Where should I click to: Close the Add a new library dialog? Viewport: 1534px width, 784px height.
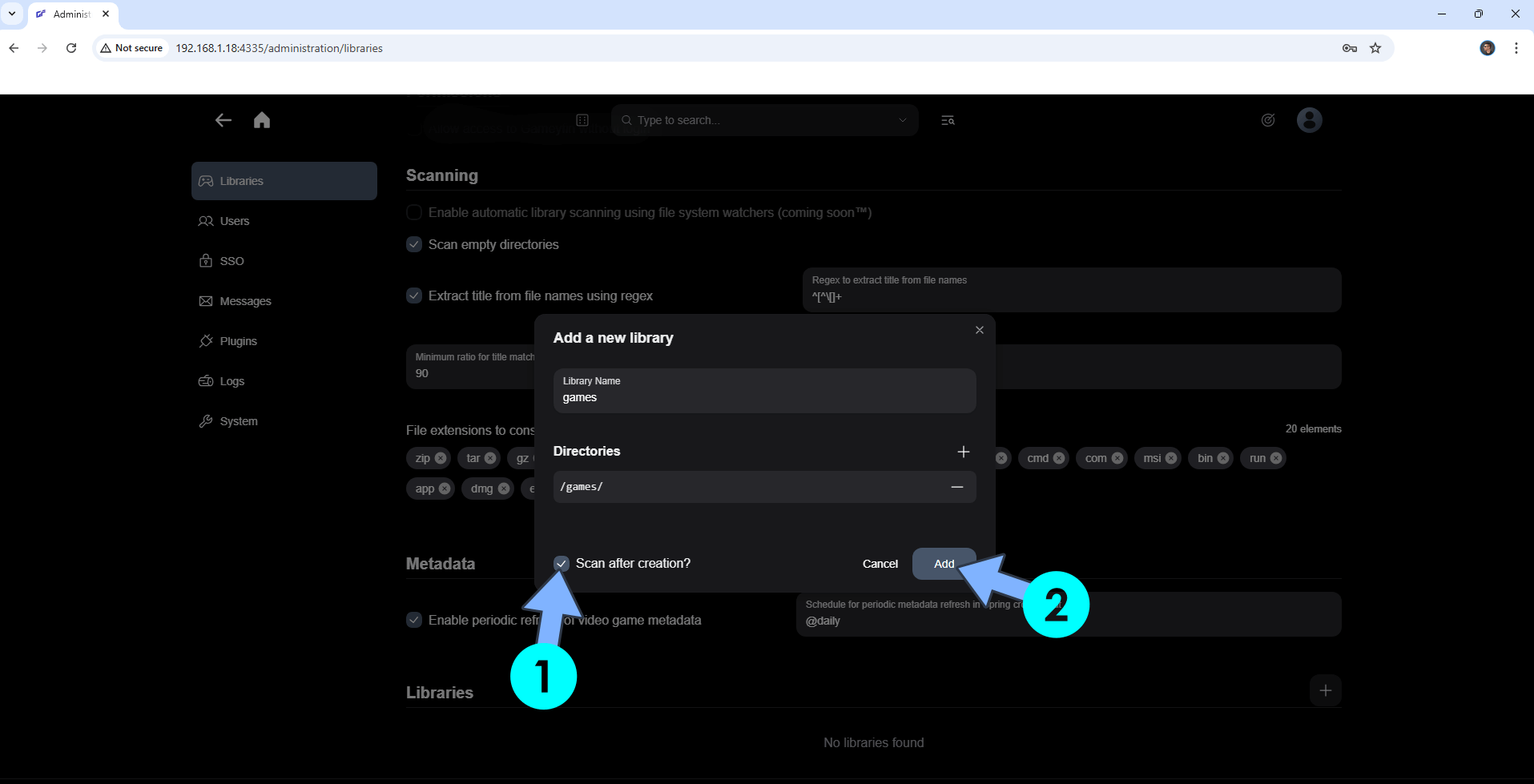[979, 330]
